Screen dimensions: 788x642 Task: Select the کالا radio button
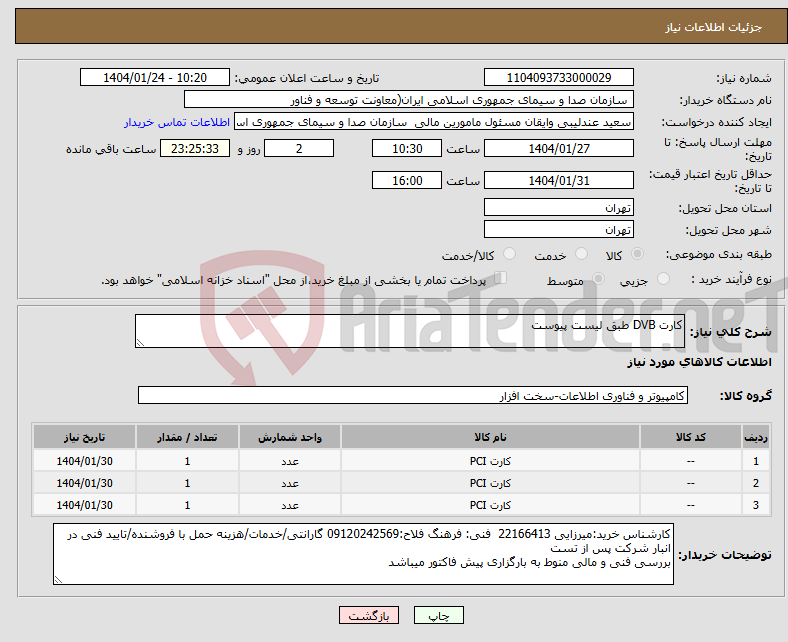pos(637,254)
